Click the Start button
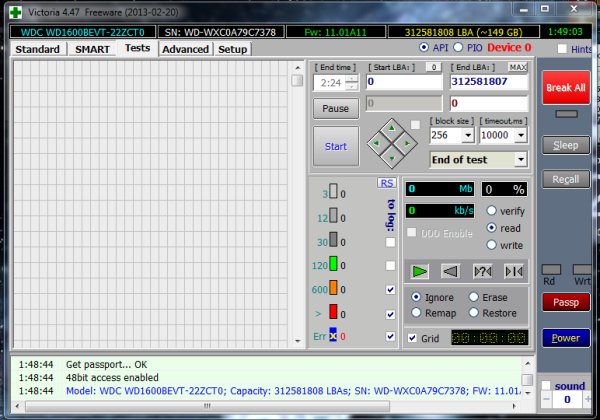 [x=336, y=147]
